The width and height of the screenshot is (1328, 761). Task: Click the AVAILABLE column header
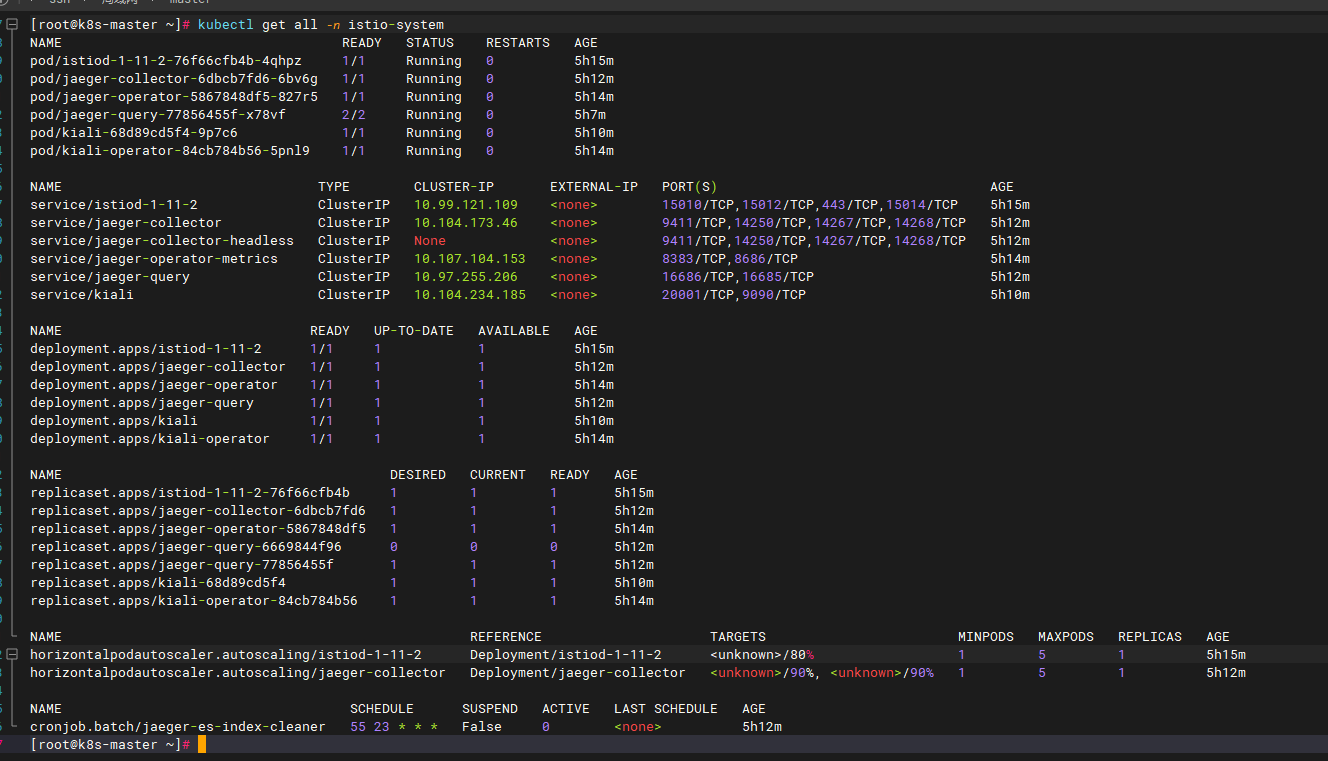(514, 330)
